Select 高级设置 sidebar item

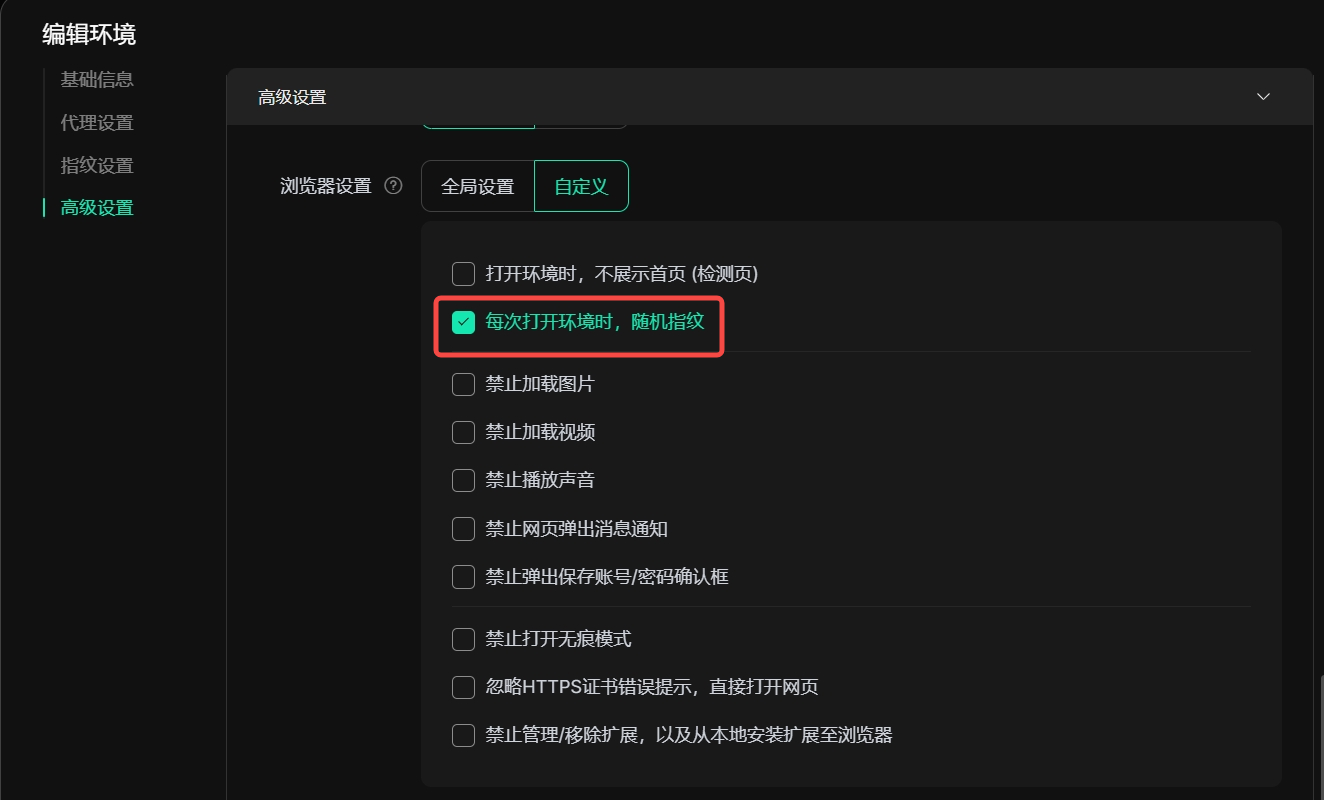97,208
